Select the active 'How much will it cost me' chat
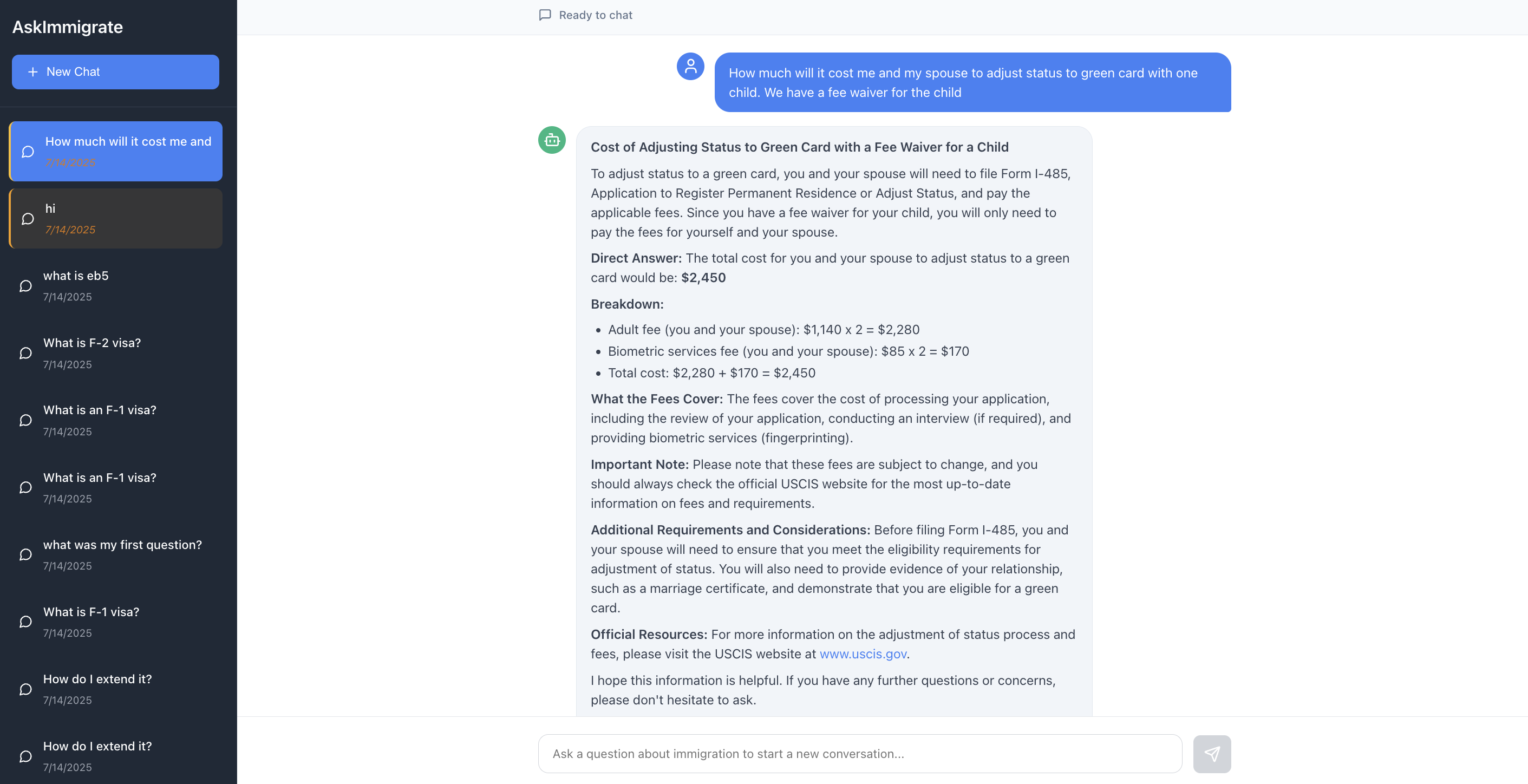The image size is (1528, 784). click(115, 151)
